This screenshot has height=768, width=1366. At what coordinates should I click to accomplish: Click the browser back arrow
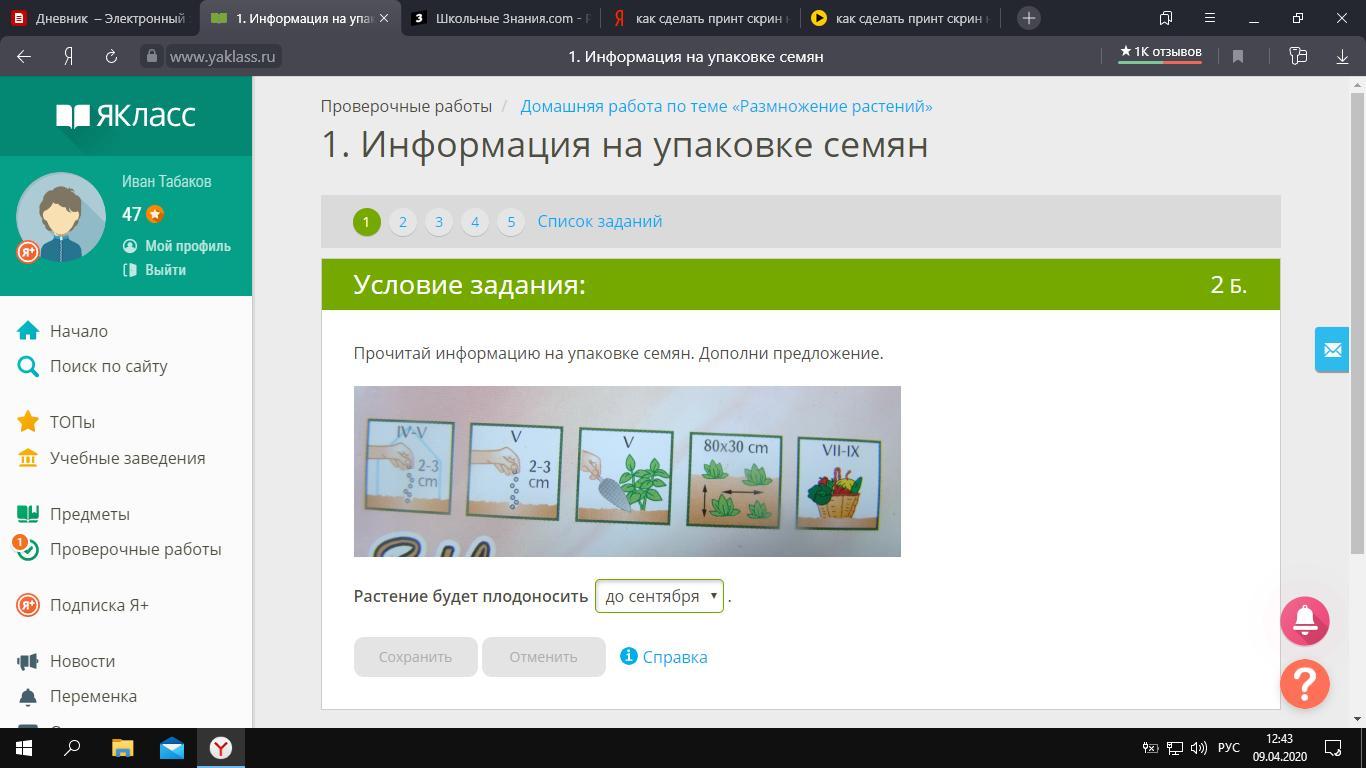pos(24,56)
